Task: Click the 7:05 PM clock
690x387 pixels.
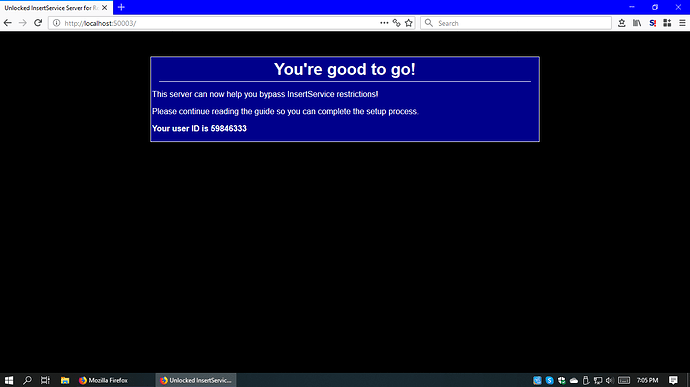Action: click(647, 380)
